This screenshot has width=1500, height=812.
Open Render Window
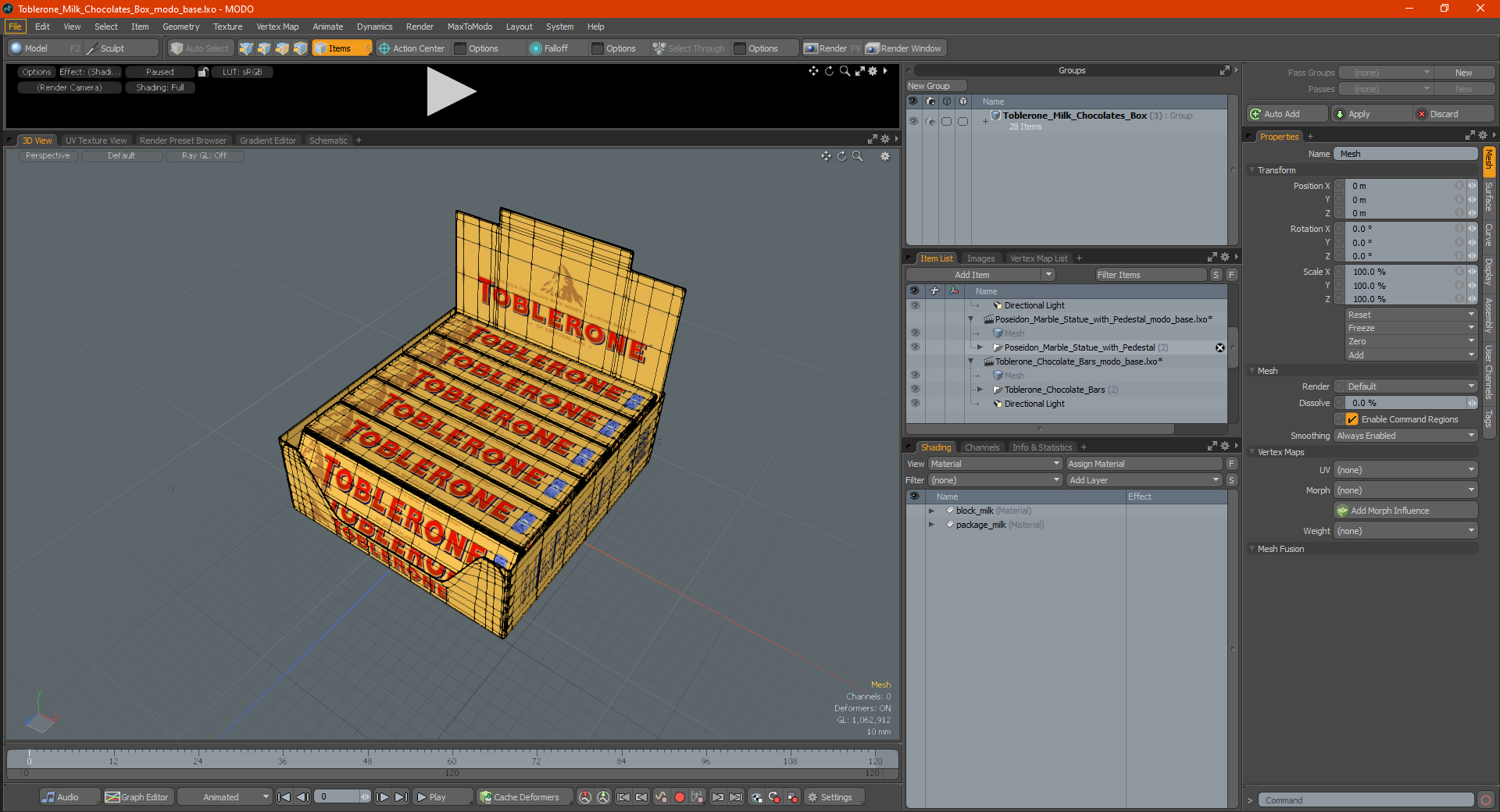click(905, 48)
